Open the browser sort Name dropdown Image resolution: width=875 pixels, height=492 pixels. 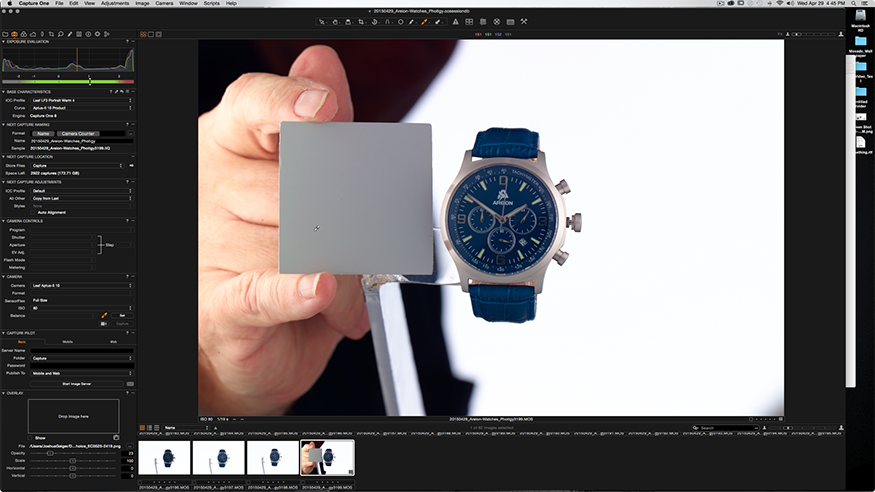(x=186, y=428)
